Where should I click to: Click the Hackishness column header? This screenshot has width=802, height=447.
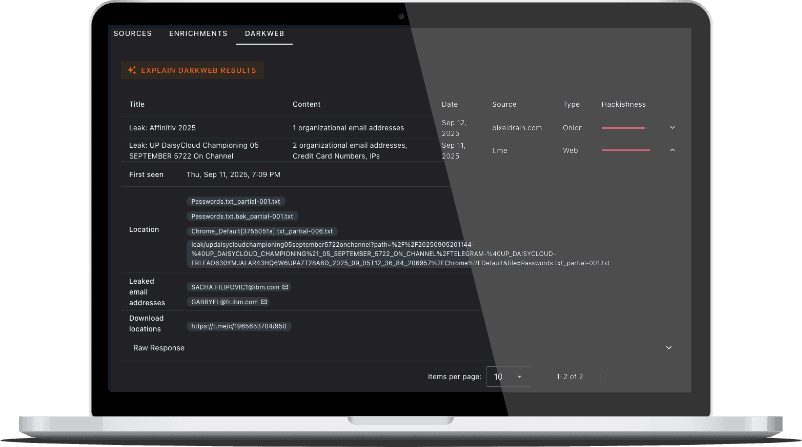(624, 104)
